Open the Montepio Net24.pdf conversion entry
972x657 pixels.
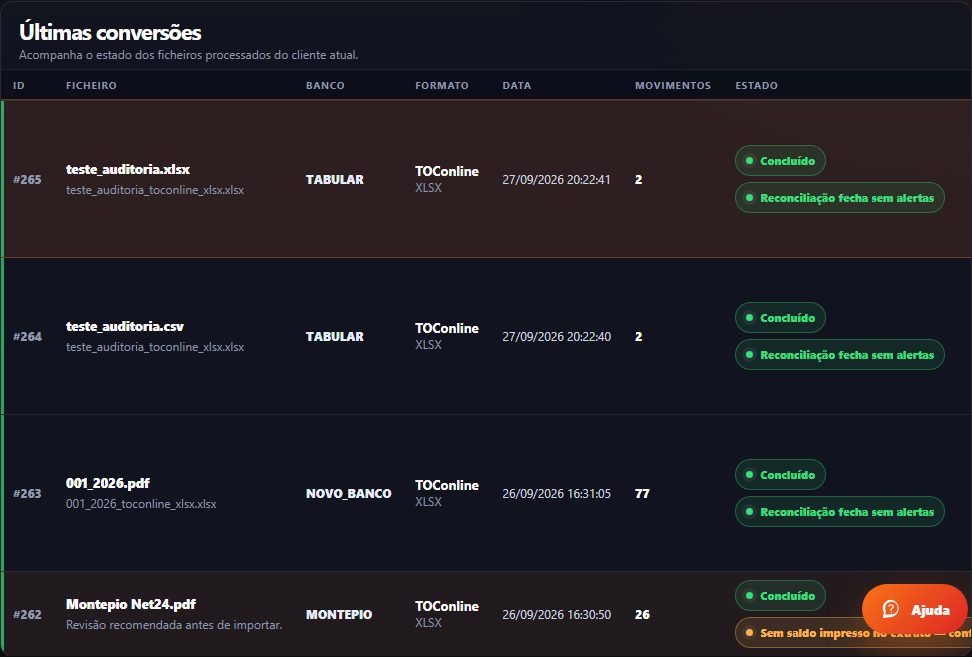point(486,614)
